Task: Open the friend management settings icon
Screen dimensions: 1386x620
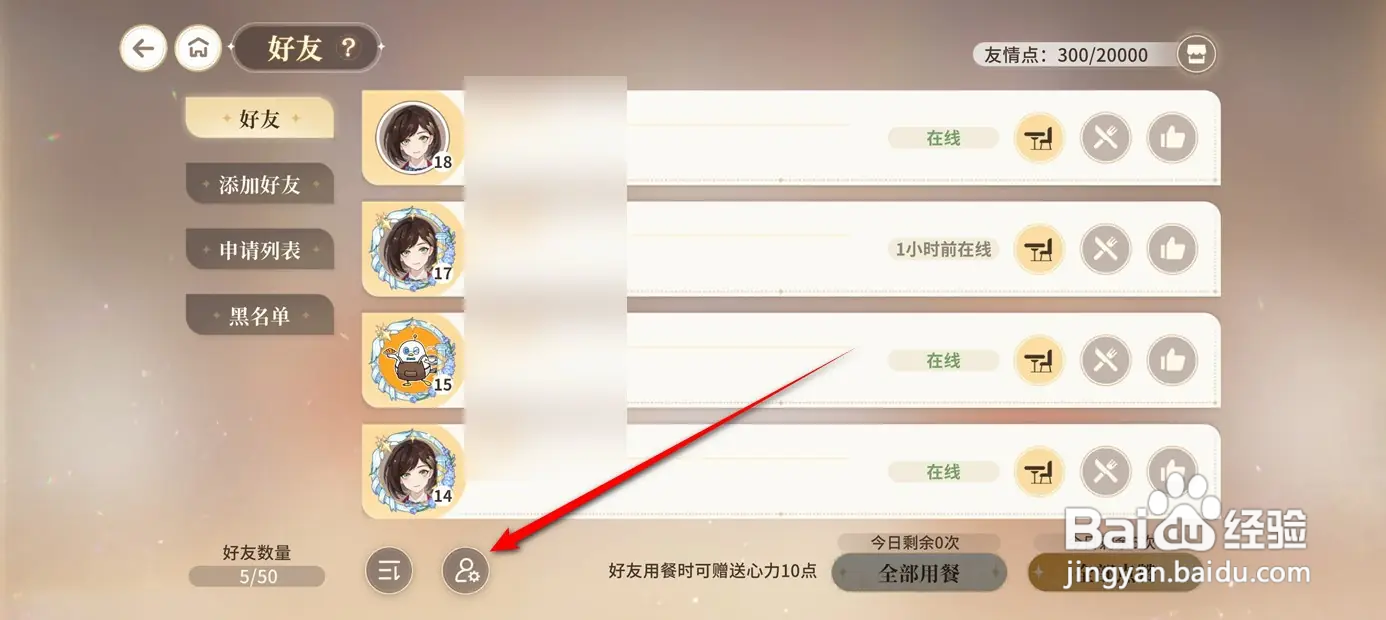Action: (x=466, y=571)
